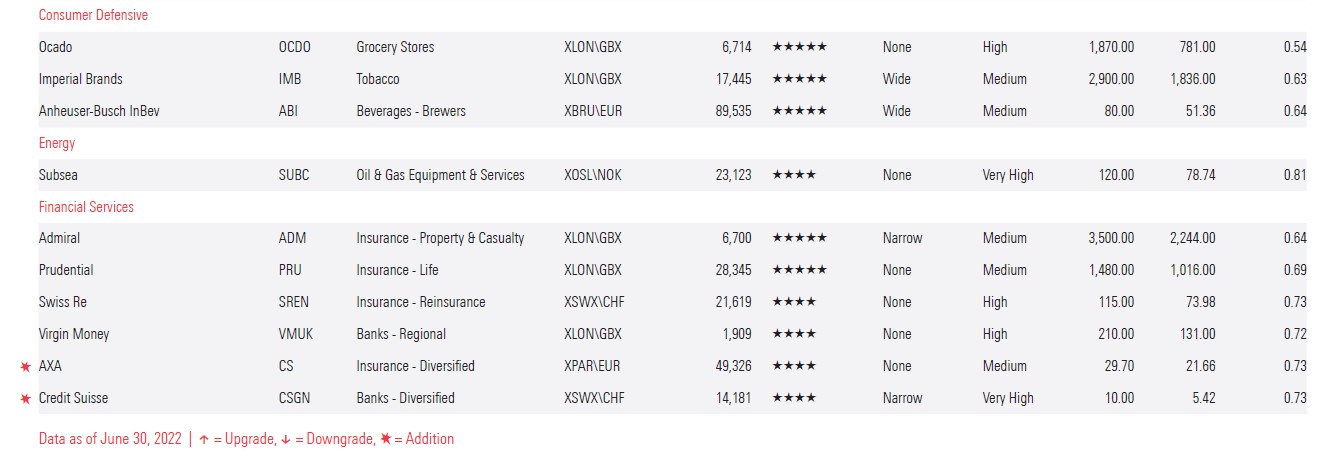Select the Consumer Defensive sector heading
Image resolution: width=1324 pixels, height=475 pixels.
click(93, 15)
